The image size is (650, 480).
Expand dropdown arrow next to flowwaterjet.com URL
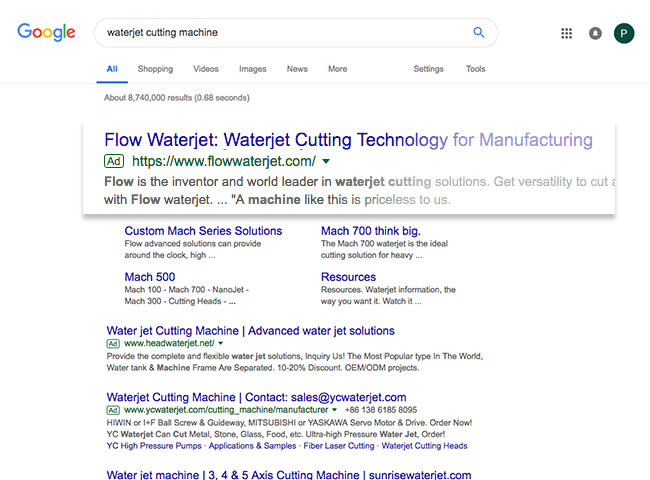coord(326,161)
